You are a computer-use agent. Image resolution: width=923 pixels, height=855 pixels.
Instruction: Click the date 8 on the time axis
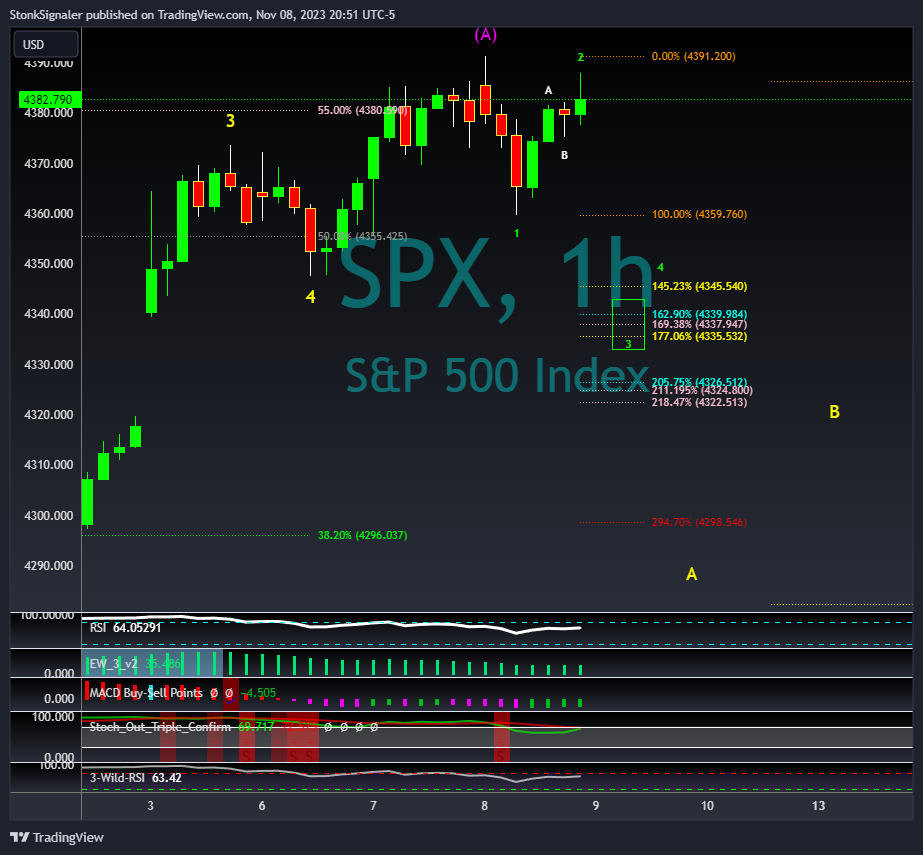(484, 806)
